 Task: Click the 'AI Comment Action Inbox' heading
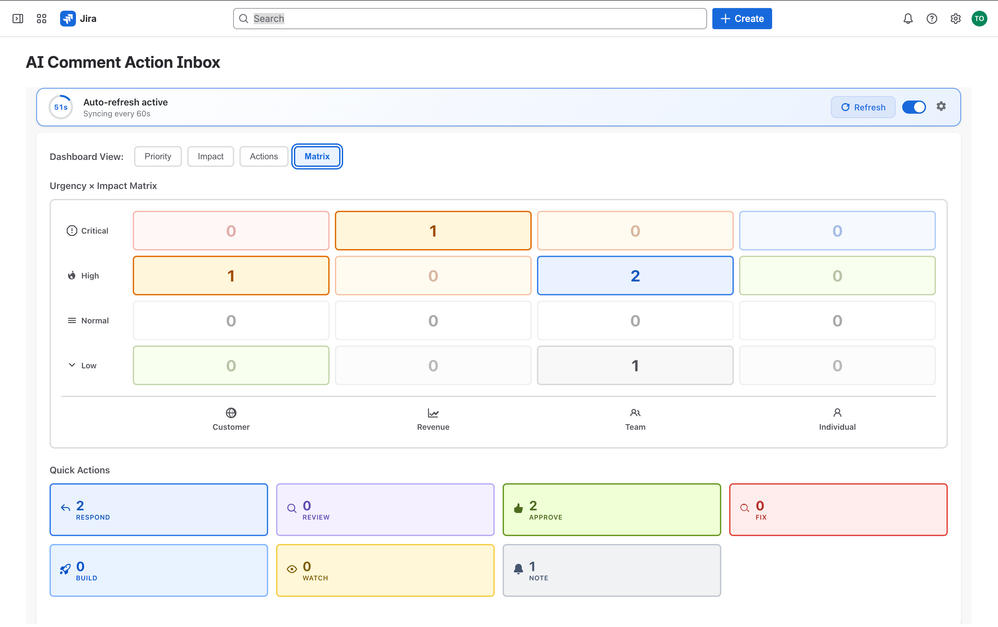(x=123, y=62)
